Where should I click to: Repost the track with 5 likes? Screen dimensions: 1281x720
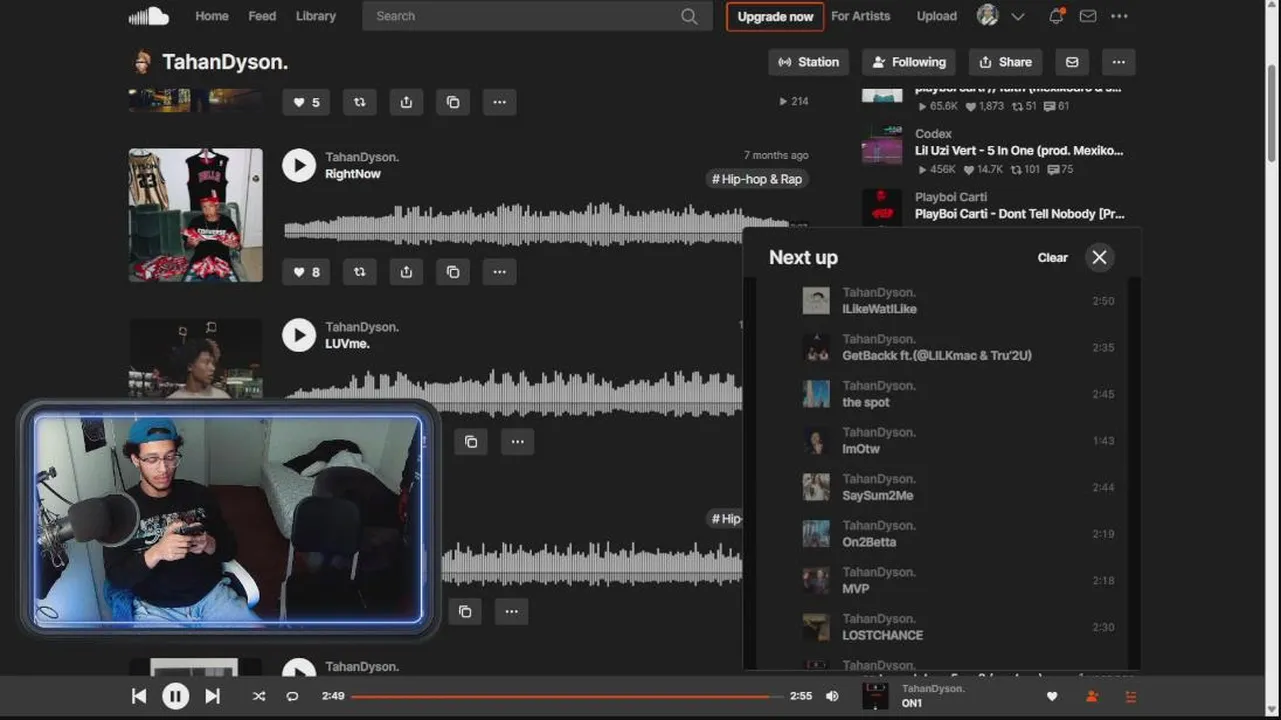point(360,102)
